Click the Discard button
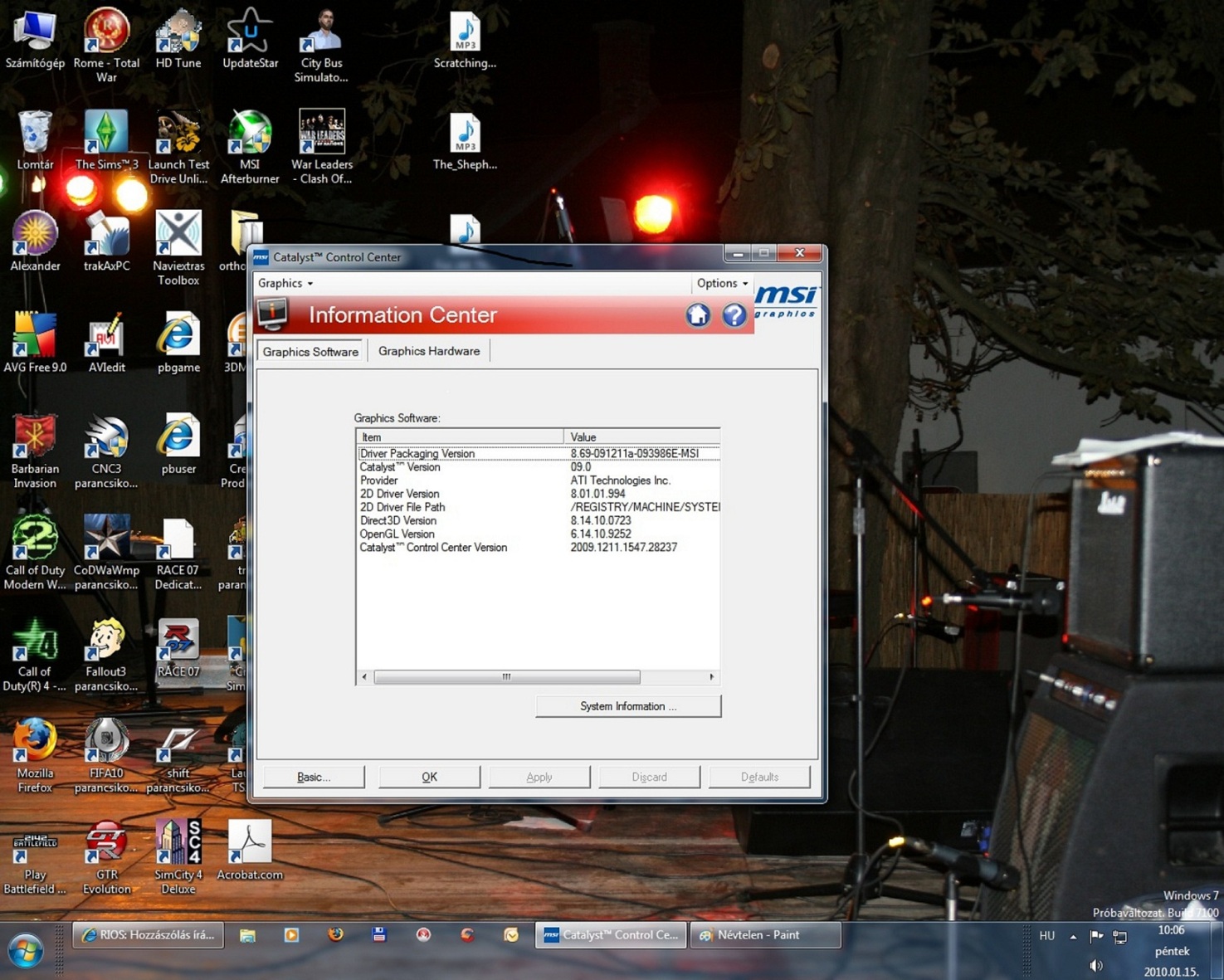Screen dimensions: 1224x980 point(649,777)
